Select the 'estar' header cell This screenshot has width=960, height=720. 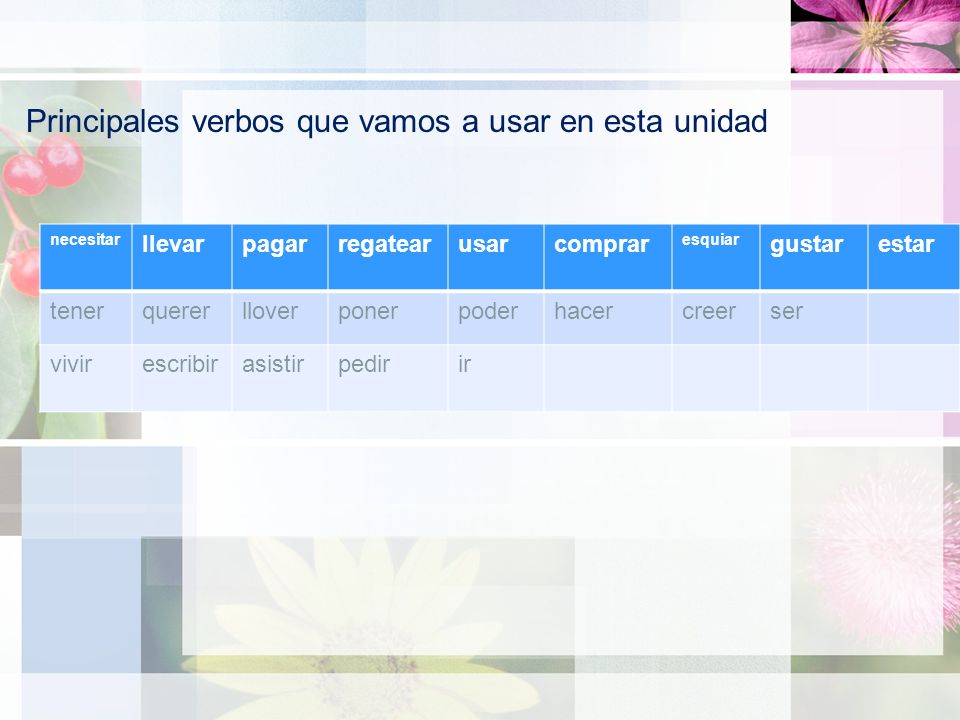click(x=914, y=257)
